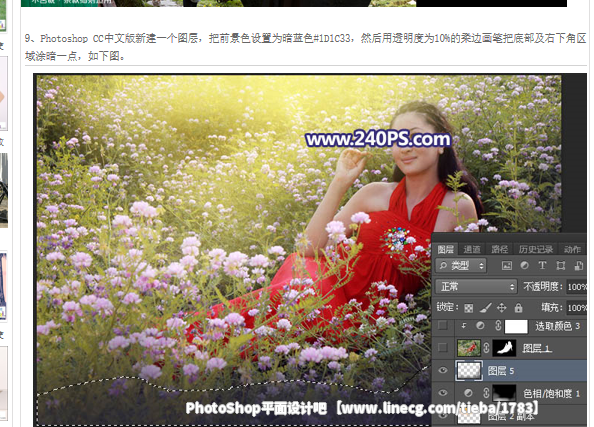Click the link icon on 选取颜色 3 layer
Screen dimensions: 594x427
click(x=498, y=325)
